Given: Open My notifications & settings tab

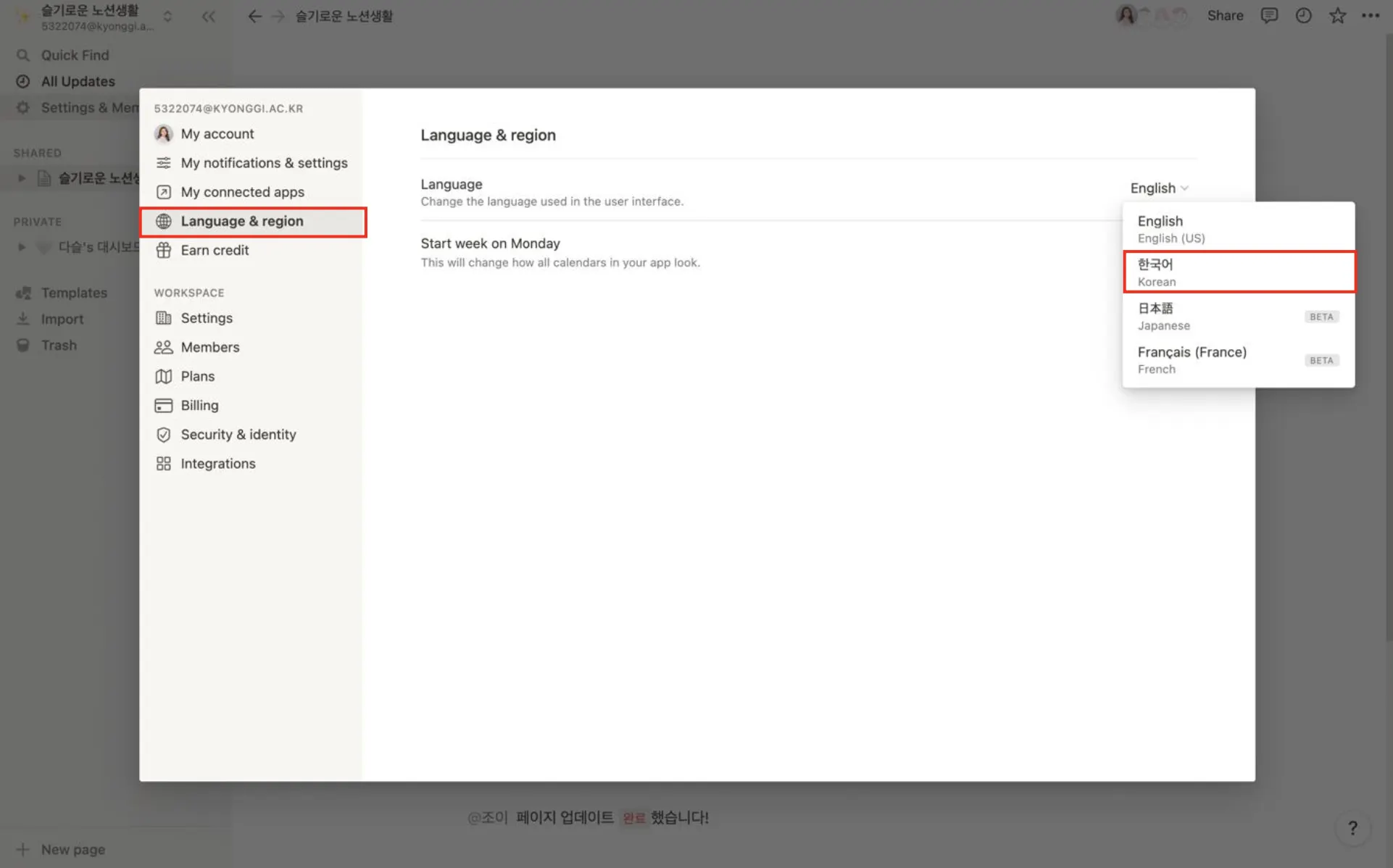Looking at the screenshot, I should pyautogui.click(x=264, y=163).
